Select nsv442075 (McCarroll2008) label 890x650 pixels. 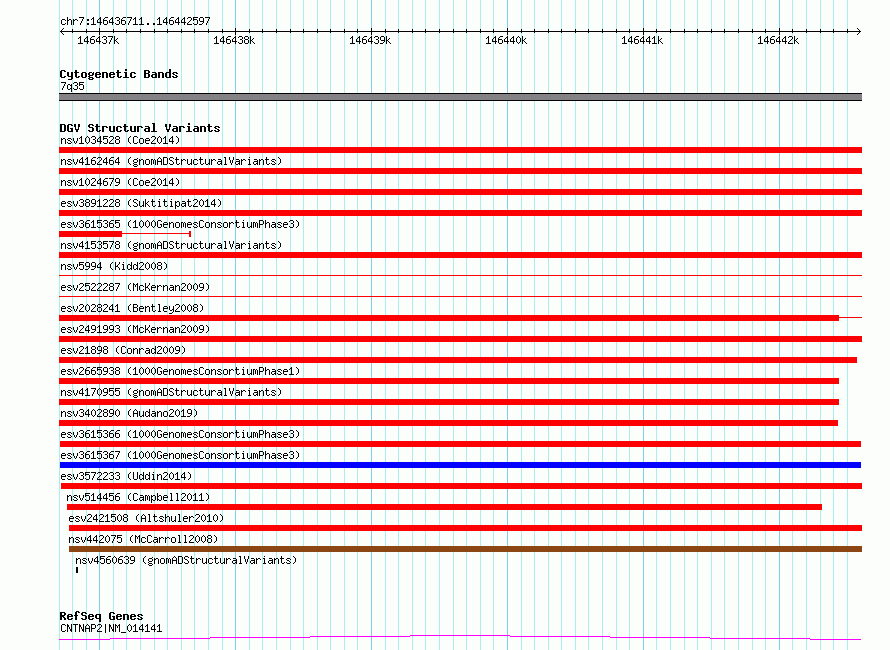coord(143,539)
